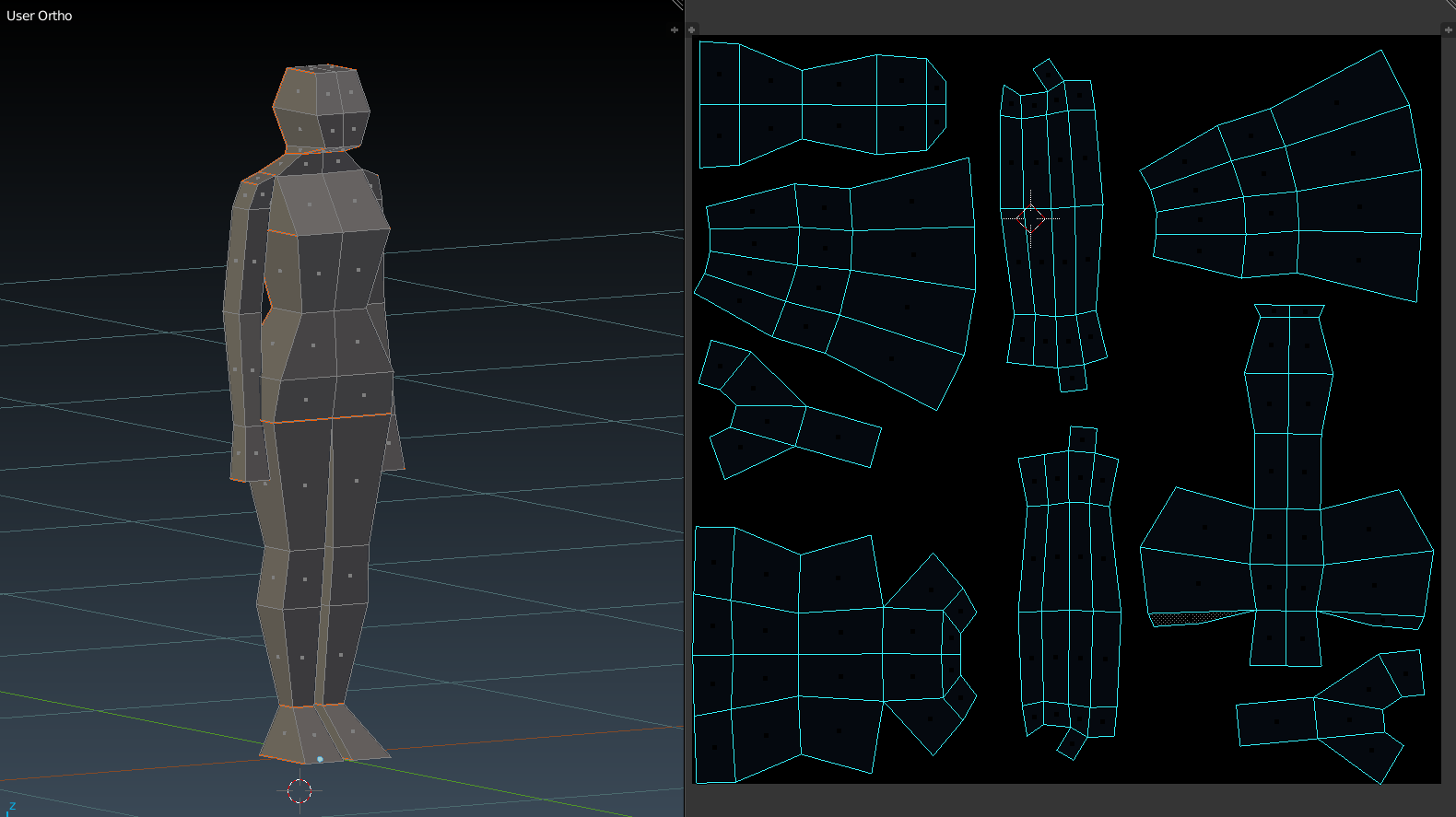Expand the UV editor right properties plus icon
The height and width of the screenshot is (817, 1456).
pos(1448,29)
